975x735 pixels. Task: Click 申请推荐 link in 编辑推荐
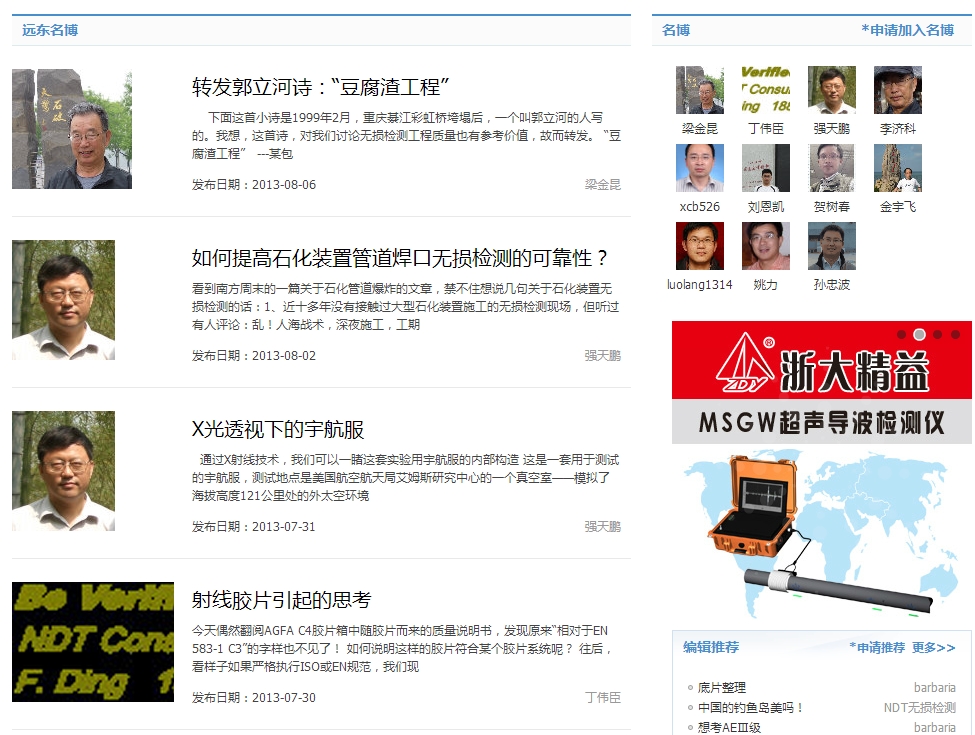click(x=877, y=647)
